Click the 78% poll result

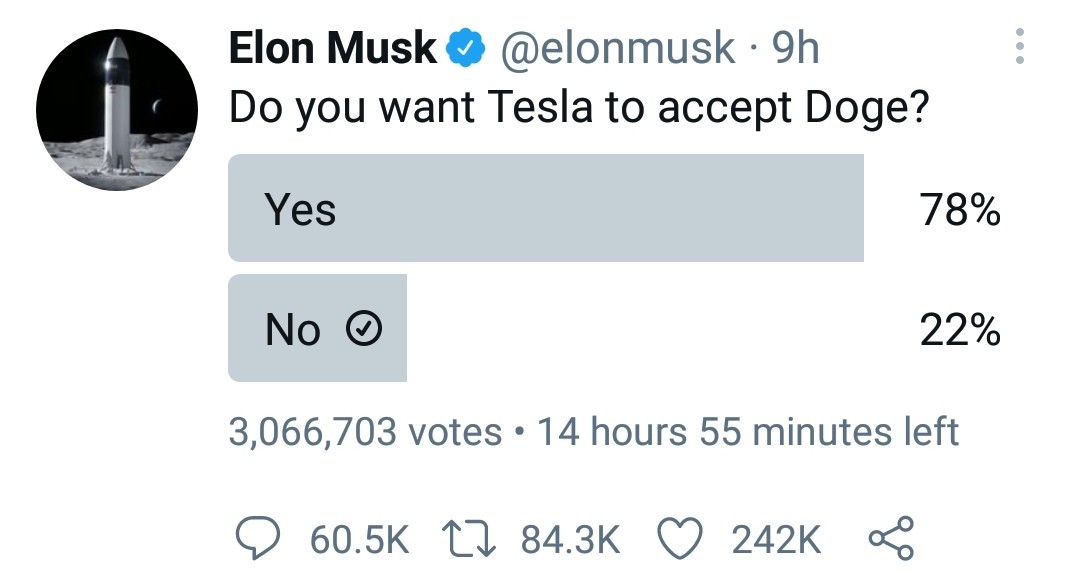(x=959, y=209)
